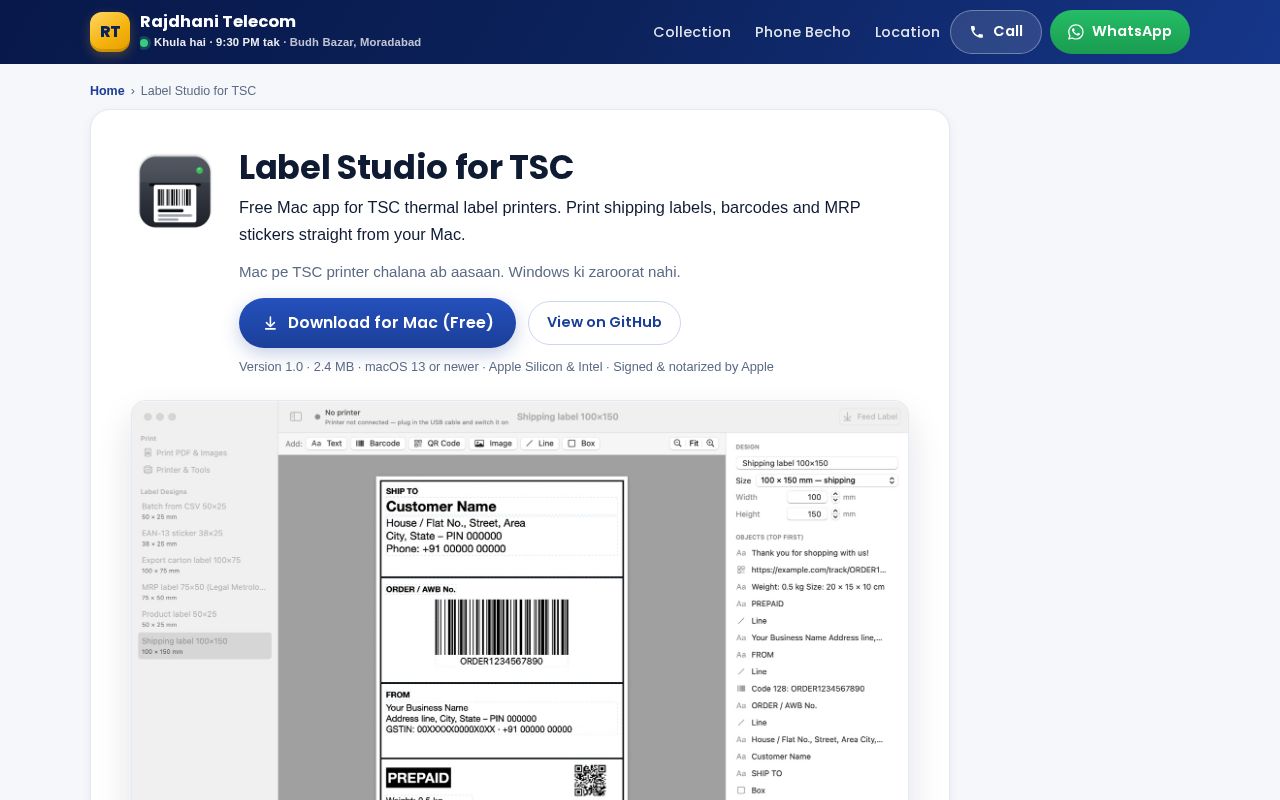Select 'House / Flat No., Street' object row
The height and width of the screenshot is (800, 1280).
pos(817,740)
